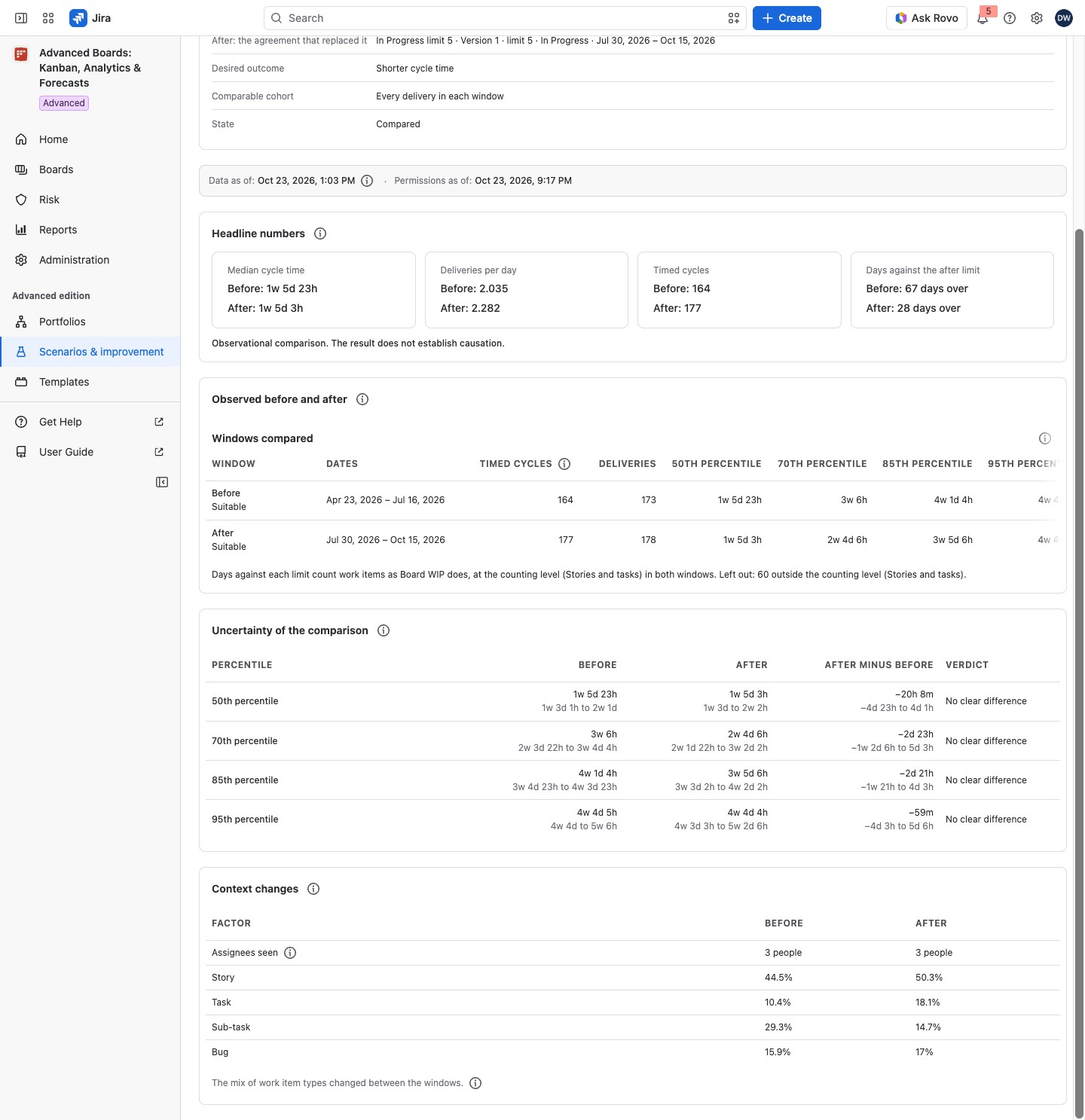This screenshot has width=1085, height=1120.
Task: Open the app switcher grid icon
Action: coord(48,18)
